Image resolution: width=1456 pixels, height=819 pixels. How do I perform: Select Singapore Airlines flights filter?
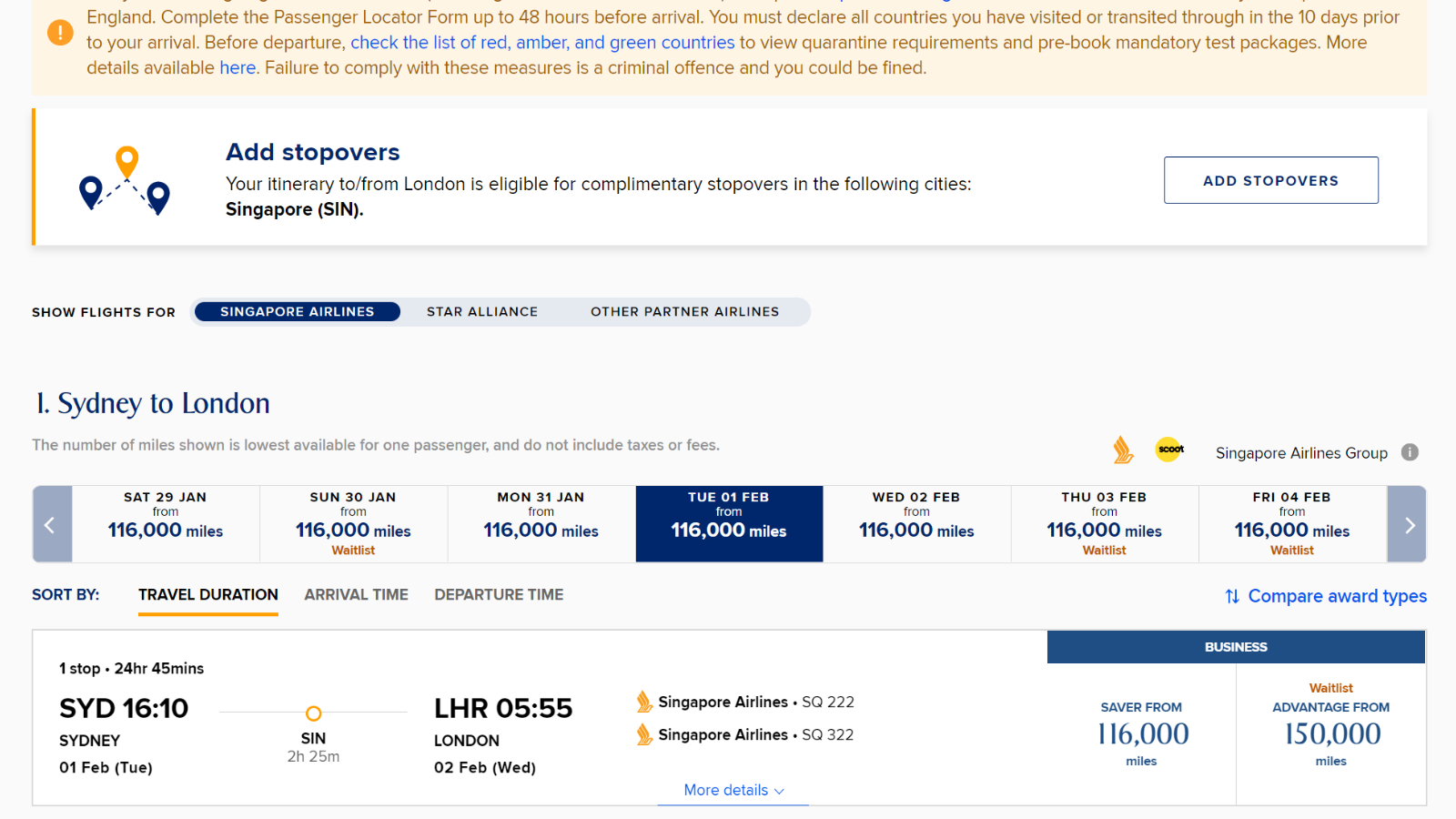(x=298, y=312)
